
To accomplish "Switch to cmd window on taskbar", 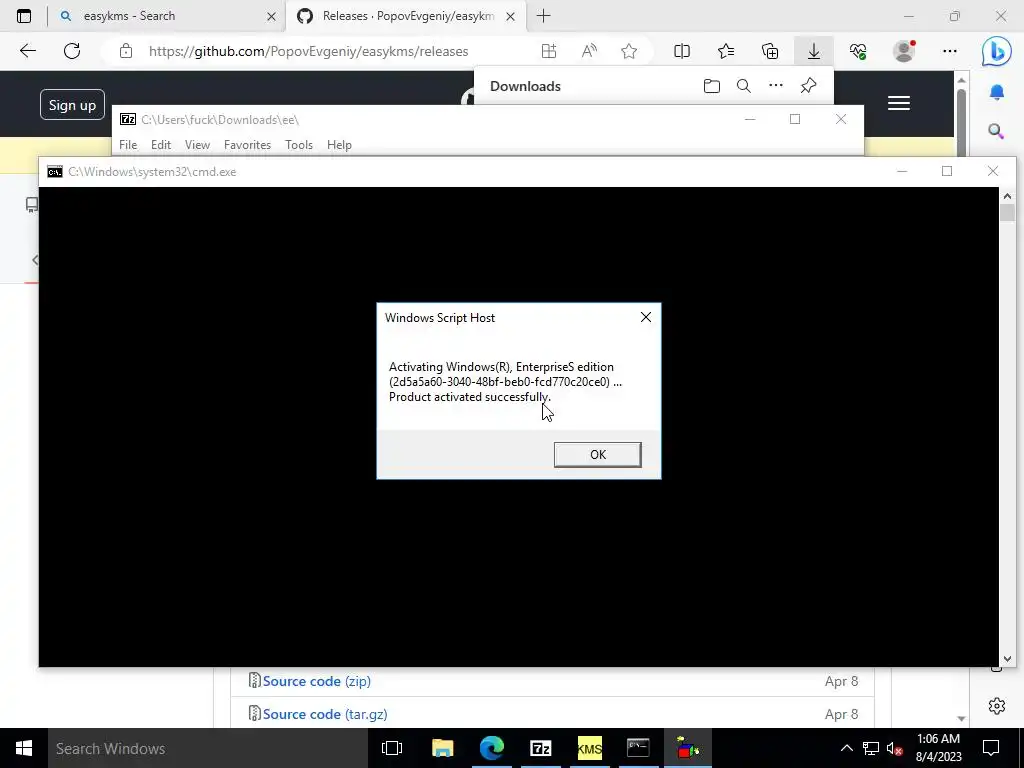I will (x=638, y=748).
